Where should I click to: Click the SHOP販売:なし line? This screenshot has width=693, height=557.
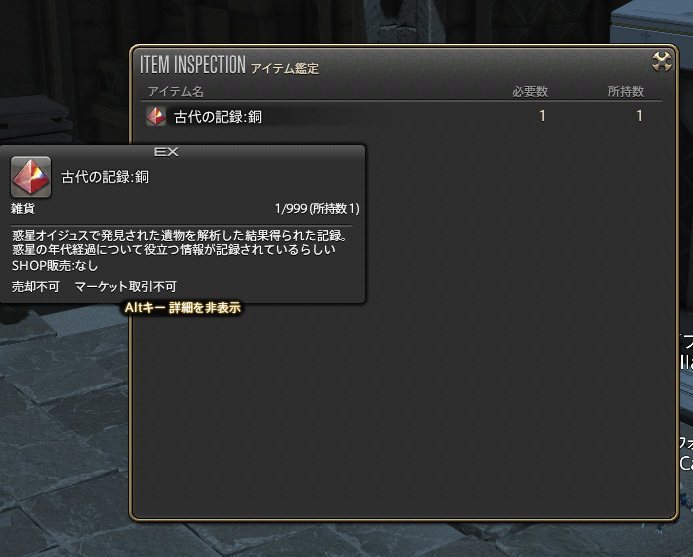[55, 265]
